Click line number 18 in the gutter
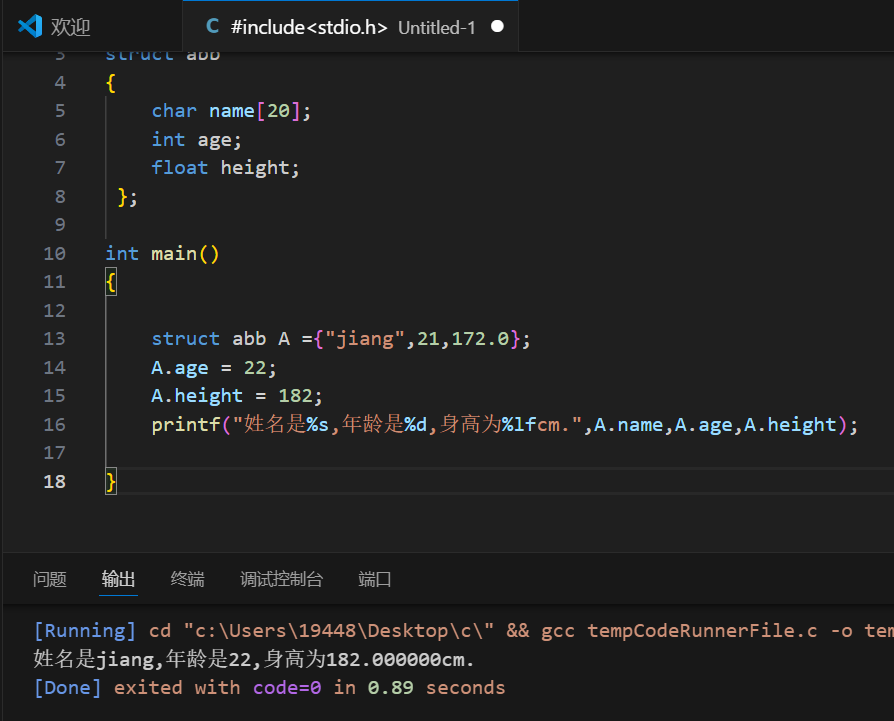The width and height of the screenshot is (894, 721). point(55,482)
